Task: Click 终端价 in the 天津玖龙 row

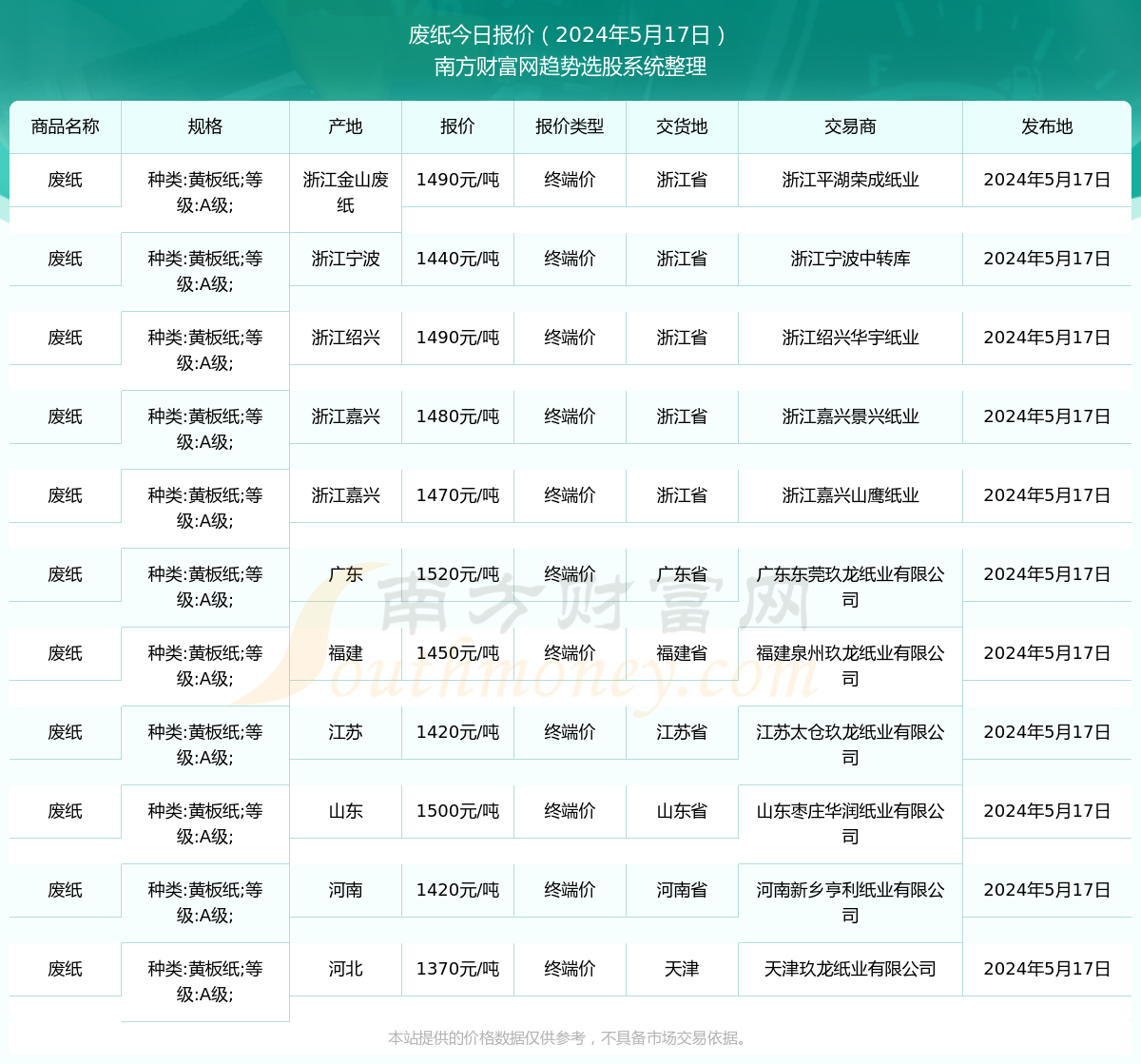Action: pyautogui.click(x=570, y=969)
